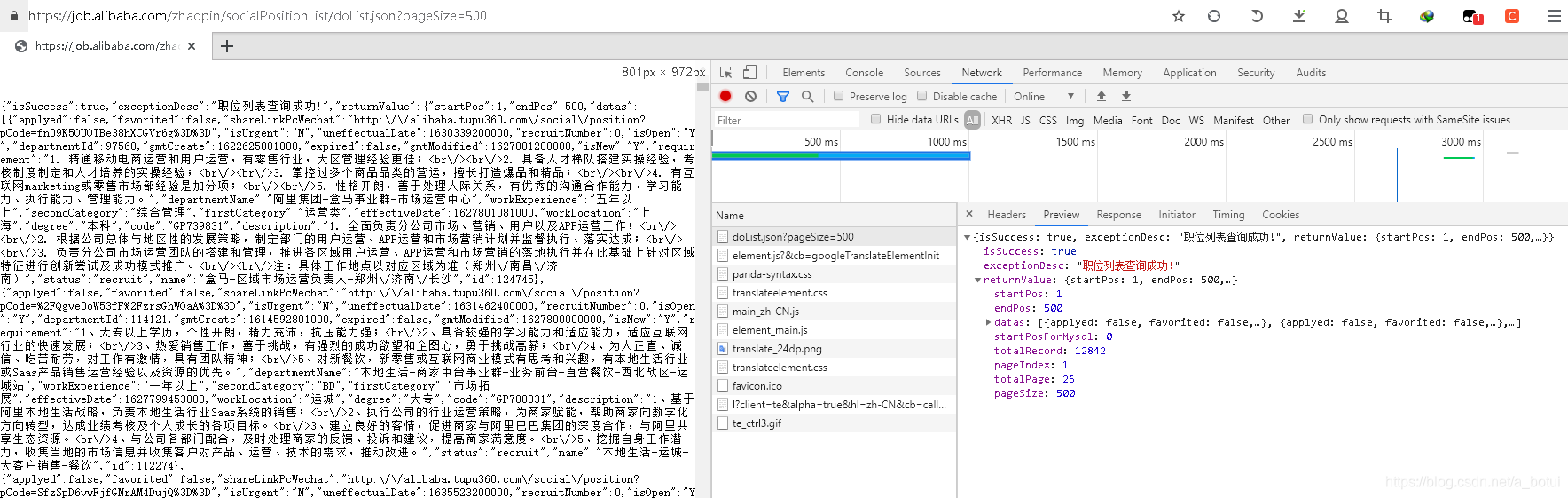This screenshot has height=498, width=1568.
Task: Show the Cookies tab
Action: click(x=1281, y=215)
